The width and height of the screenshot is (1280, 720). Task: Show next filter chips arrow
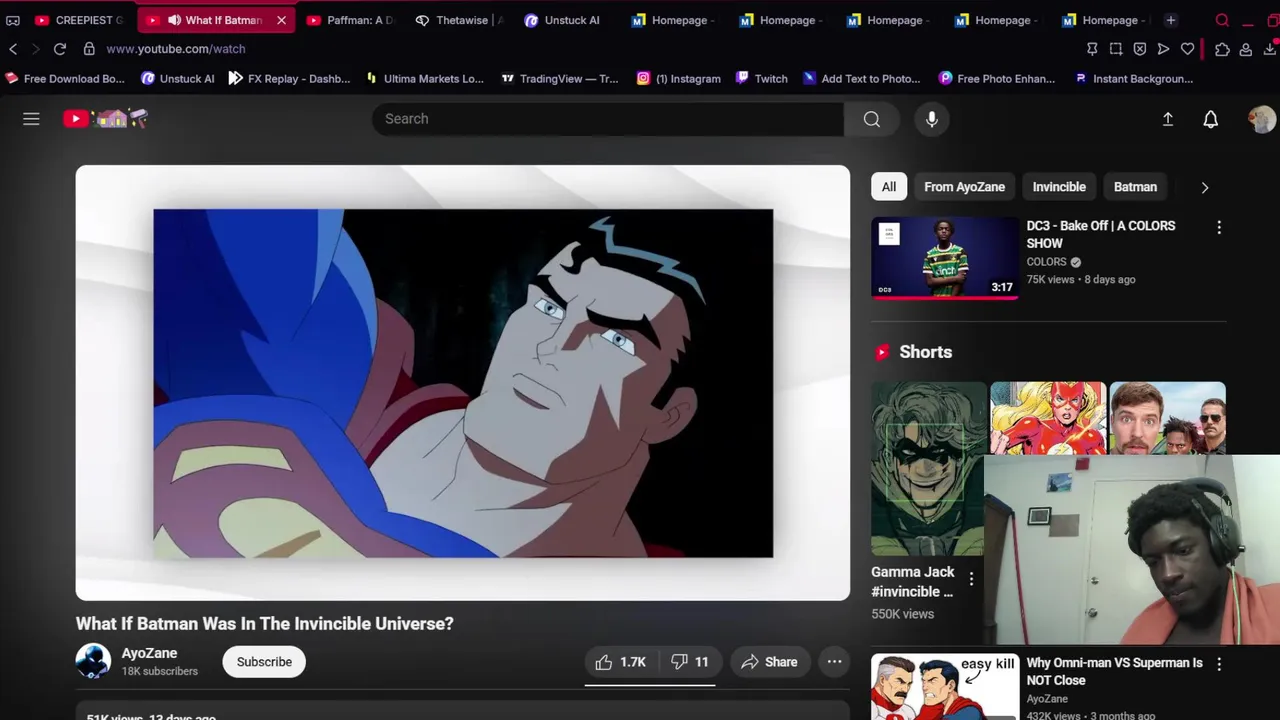1204,187
